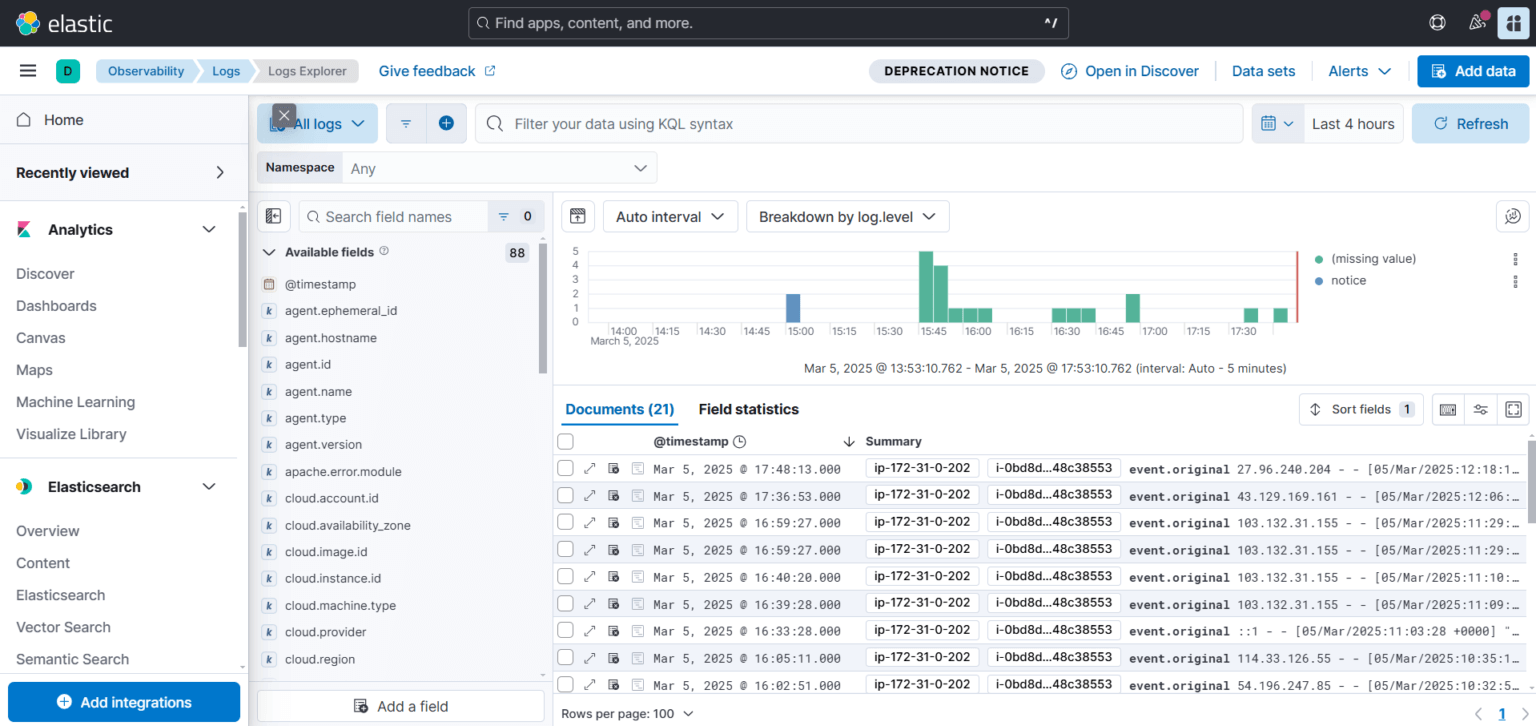The height and width of the screenshot is (726, 1536).
Task: Select the checkbox on the first document row
Action: 565,468
